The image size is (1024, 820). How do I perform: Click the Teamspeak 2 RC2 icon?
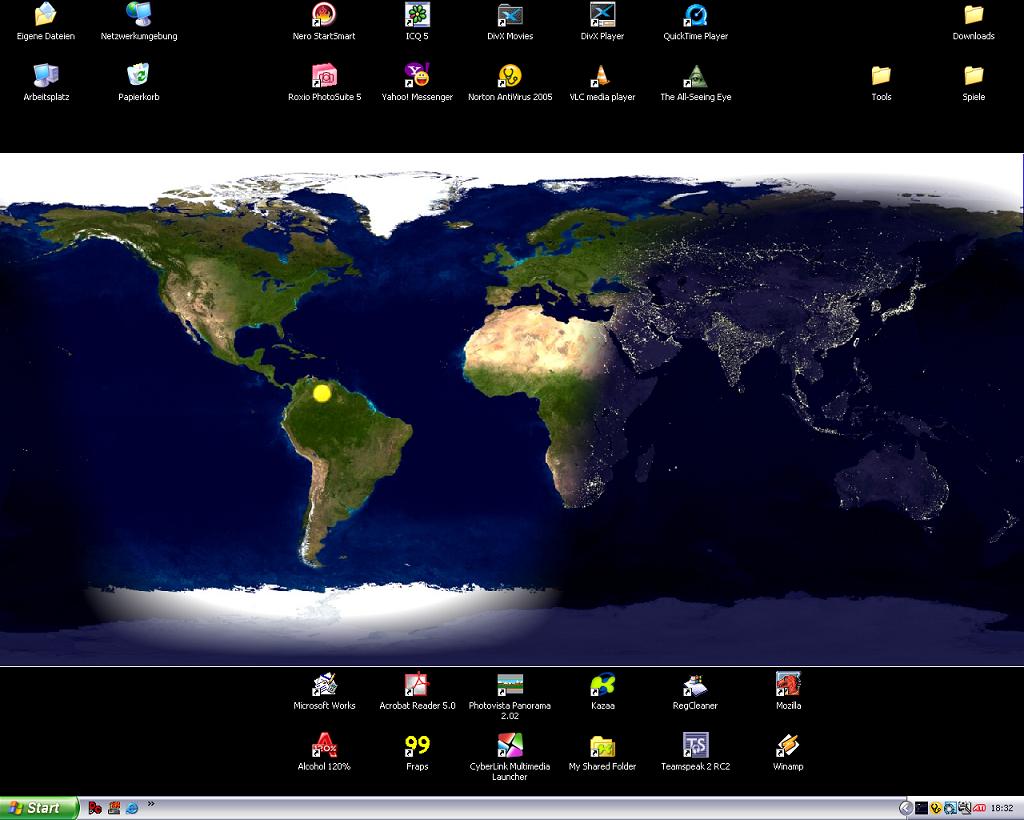coord(695,746)
